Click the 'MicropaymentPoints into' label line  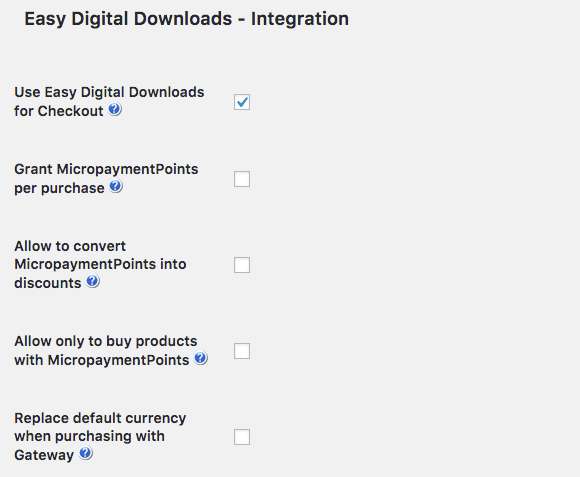(x=100, y=265)
